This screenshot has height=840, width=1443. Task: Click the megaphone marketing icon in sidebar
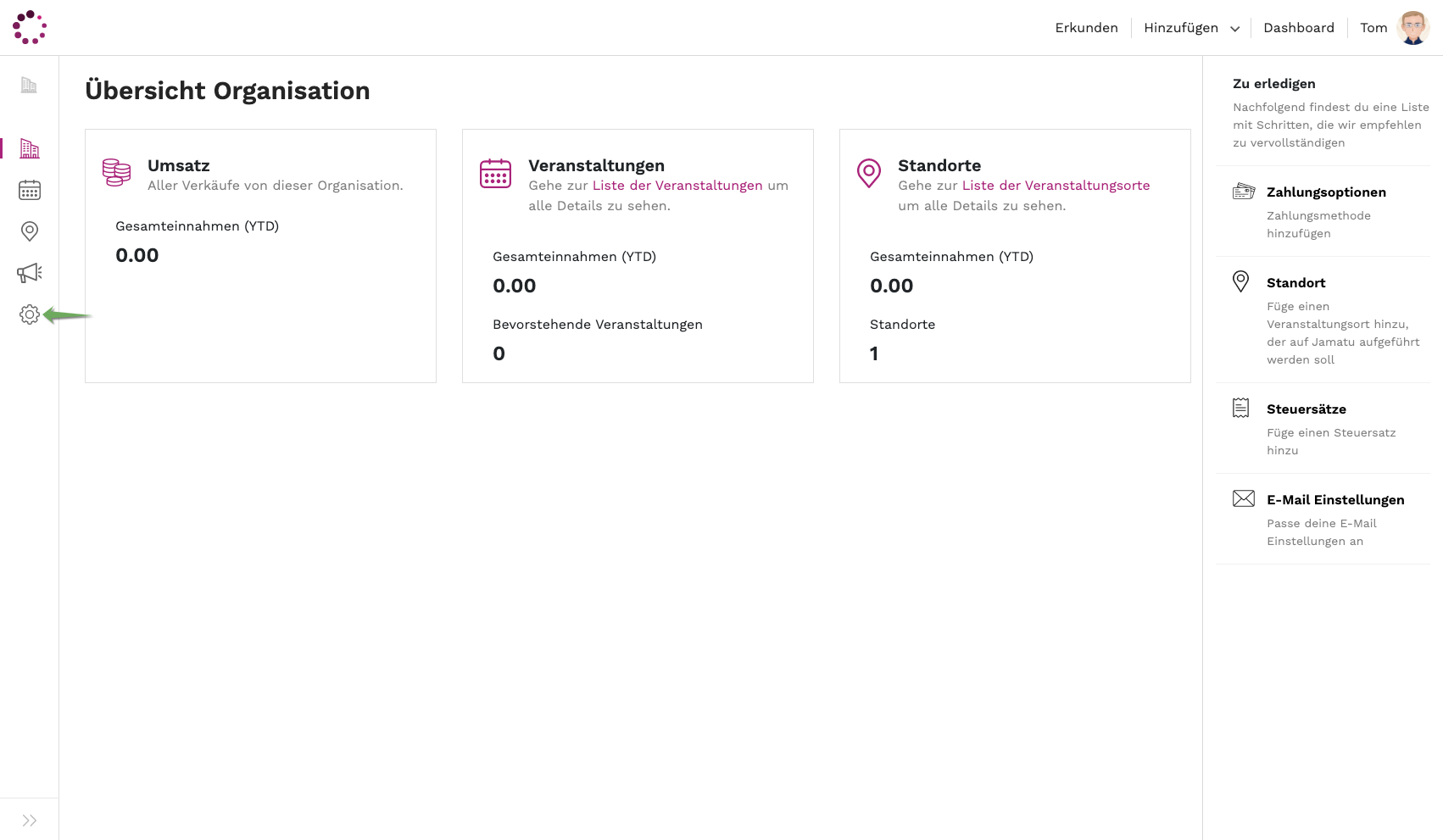coord(30,273)
